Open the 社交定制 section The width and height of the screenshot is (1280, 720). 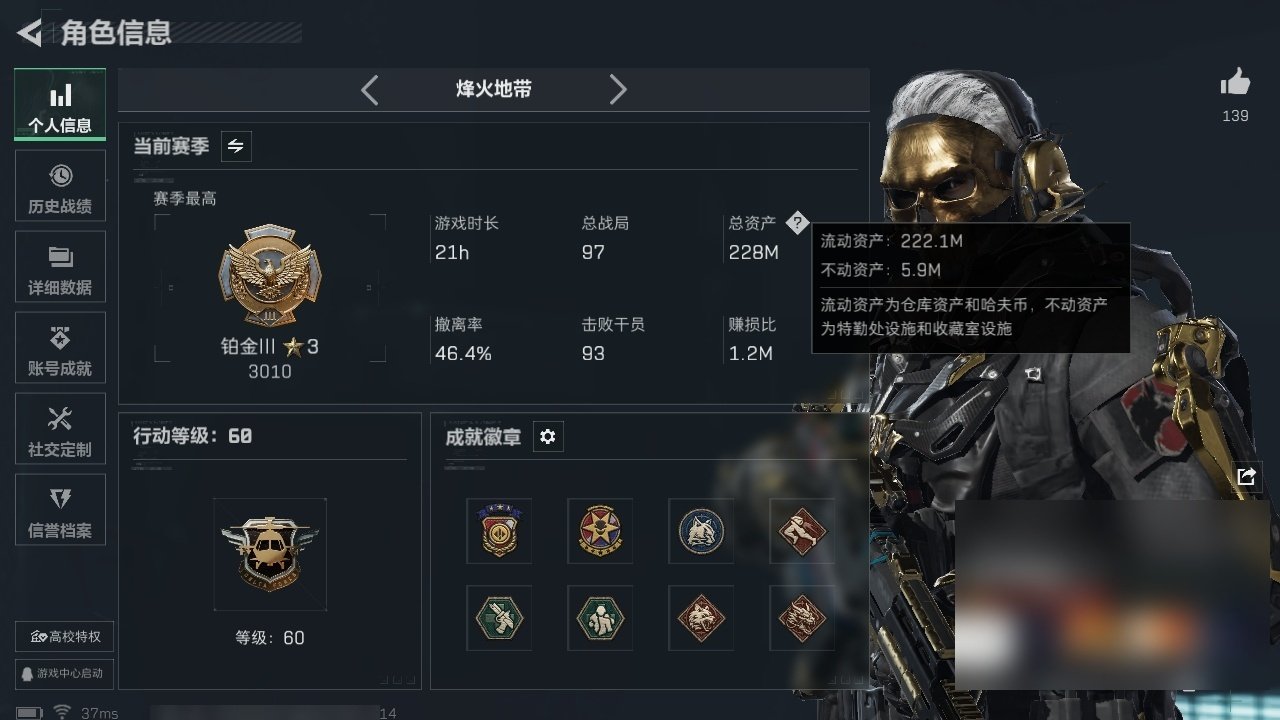pos(60,430)
